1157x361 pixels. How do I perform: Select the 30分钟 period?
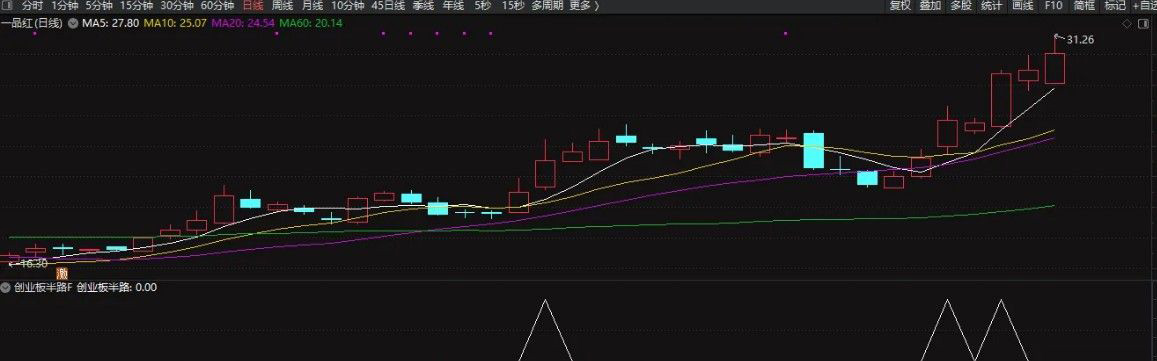[176, 6]
